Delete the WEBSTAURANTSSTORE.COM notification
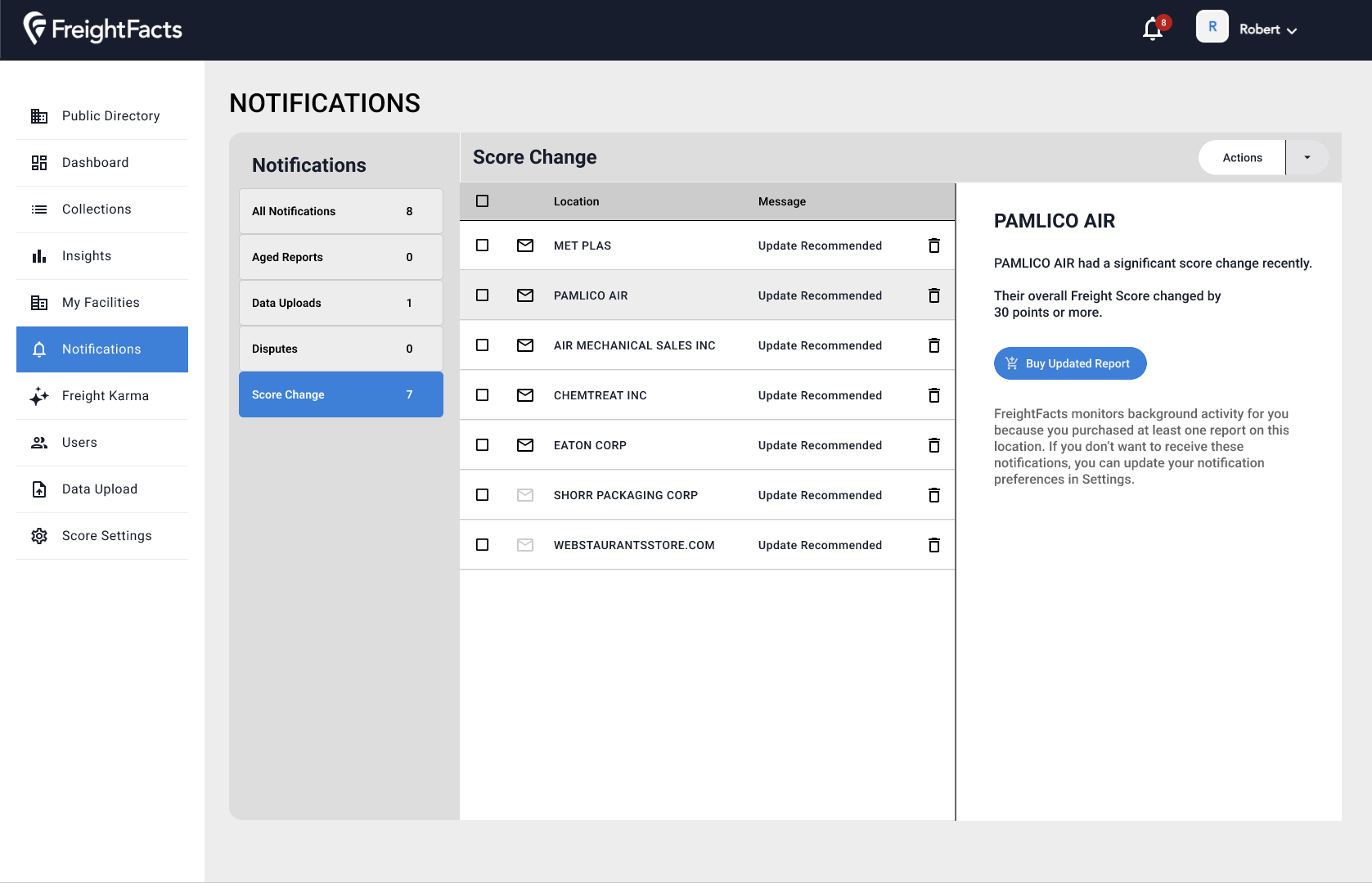Screen dimensions: 1372x883 coord(933,545)
